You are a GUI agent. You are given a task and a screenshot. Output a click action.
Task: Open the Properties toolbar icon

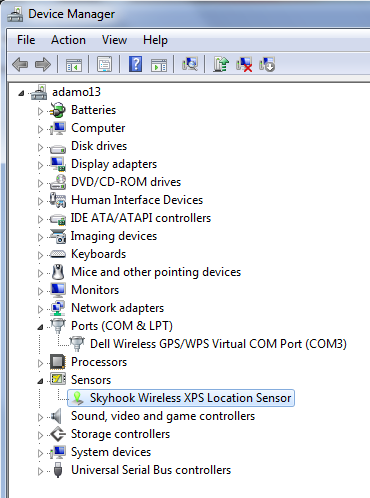[104, 64]
